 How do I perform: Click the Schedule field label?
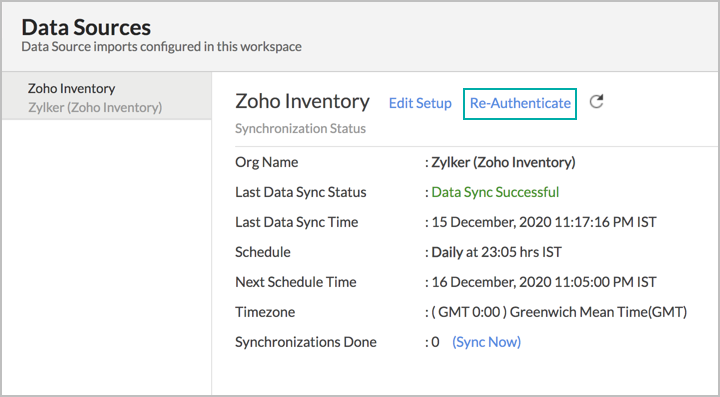[263, 252]
